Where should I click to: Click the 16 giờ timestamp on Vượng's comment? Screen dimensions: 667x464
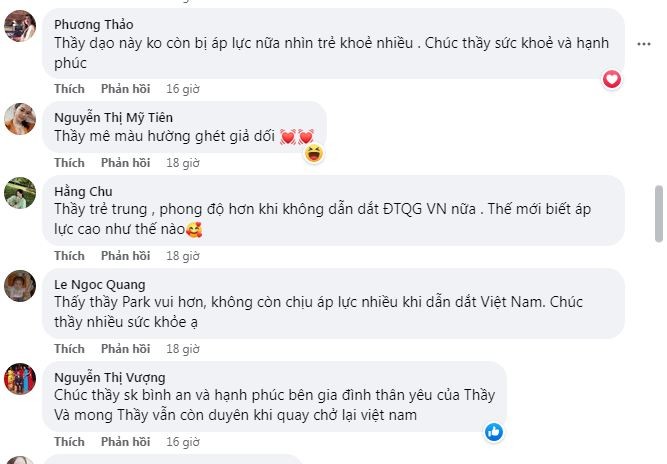184,441
